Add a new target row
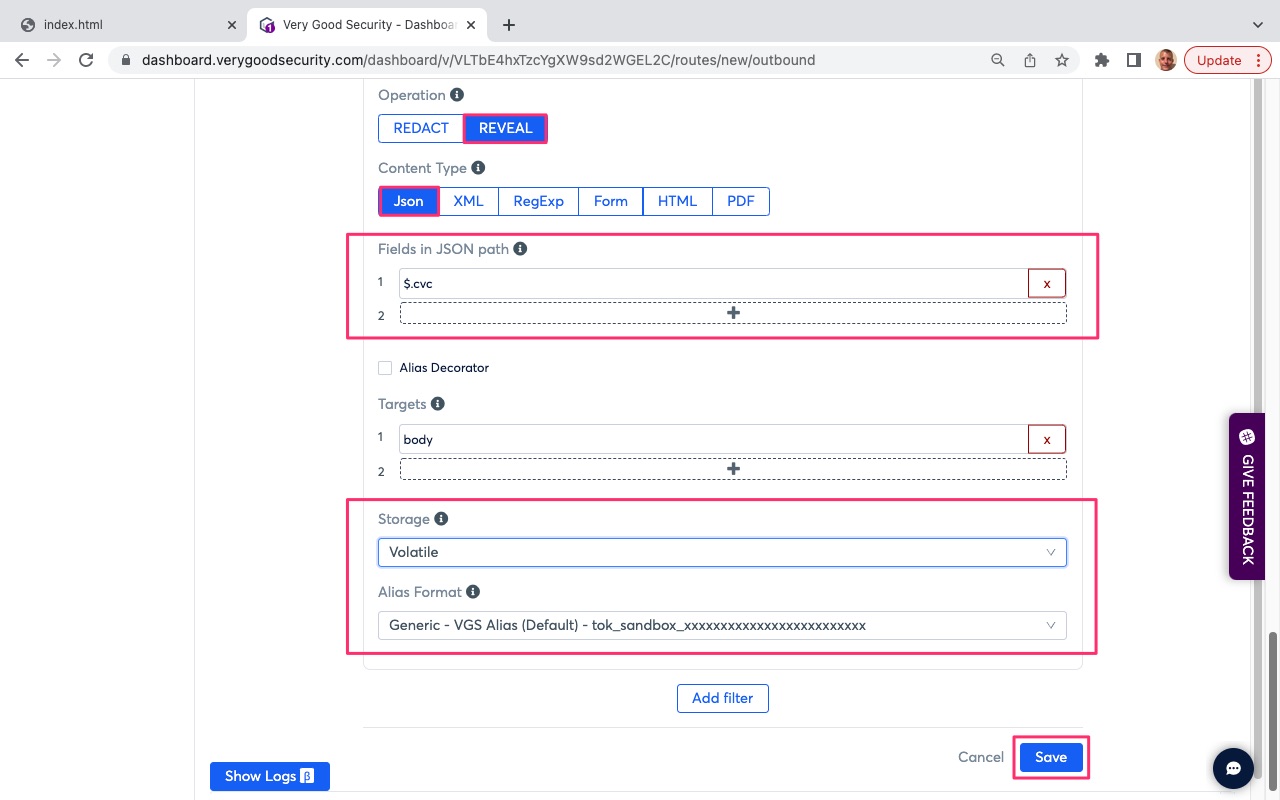The image size is (1280, 800). (x=733, y=469)
